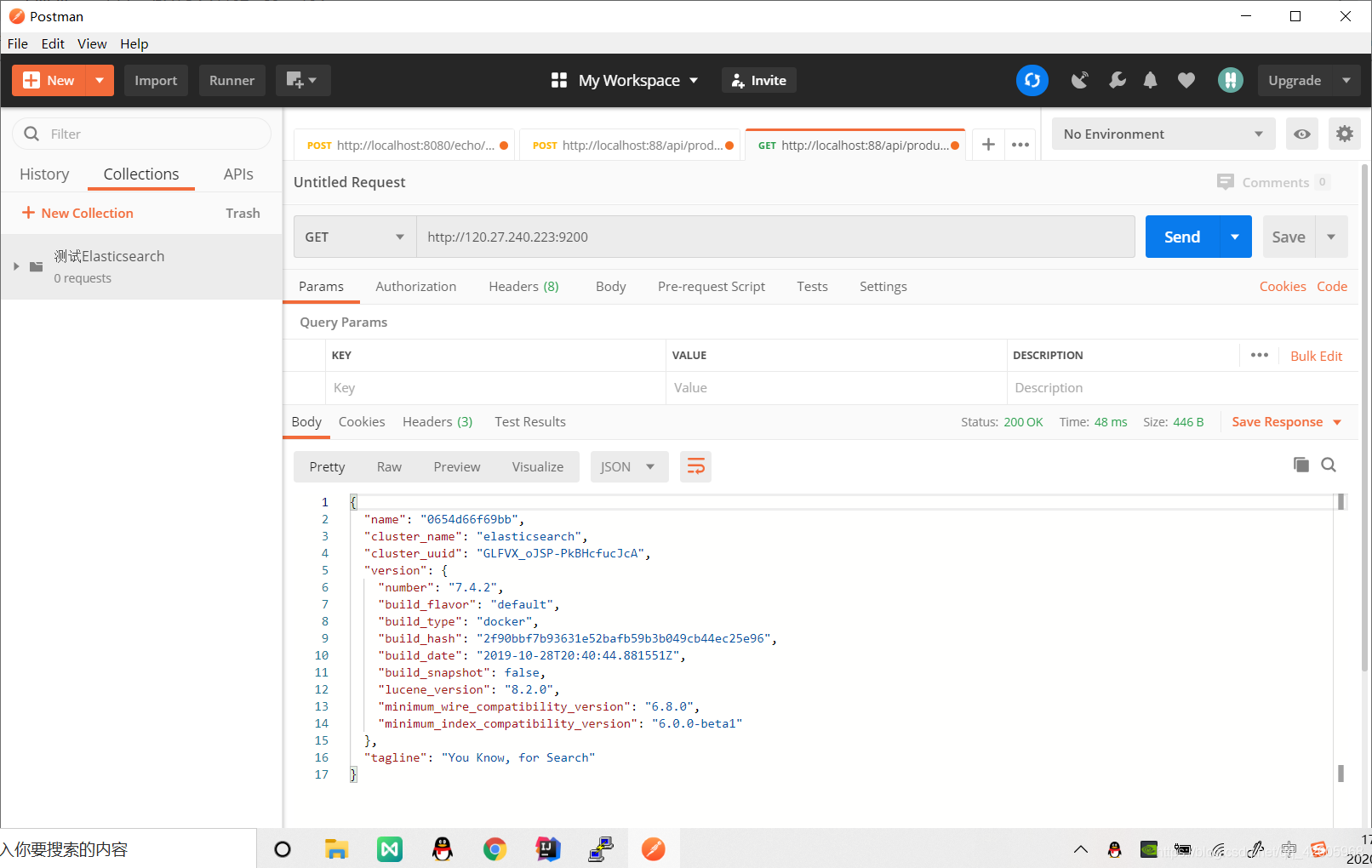
Task: Click the sync status icon in the header
Action: 1032,80
